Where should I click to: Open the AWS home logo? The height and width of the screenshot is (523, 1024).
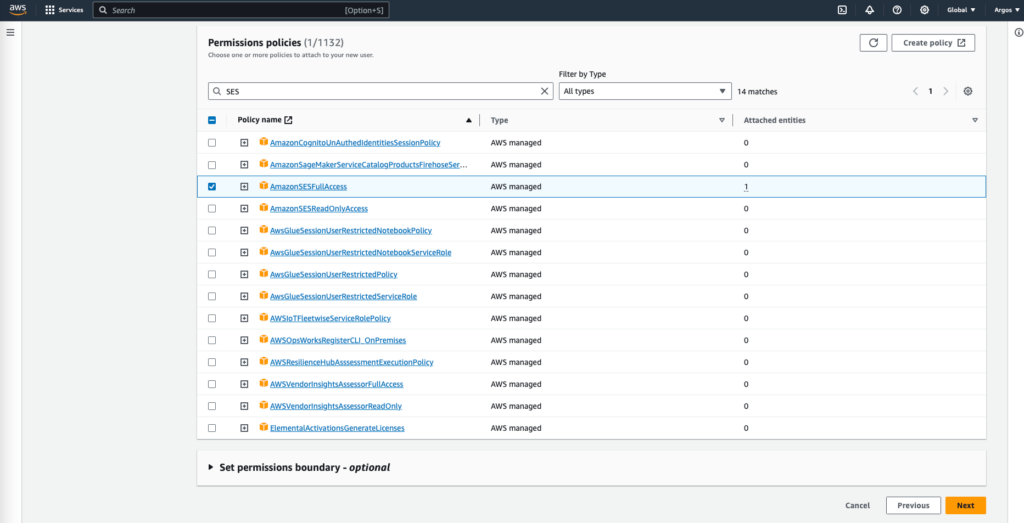18,10
